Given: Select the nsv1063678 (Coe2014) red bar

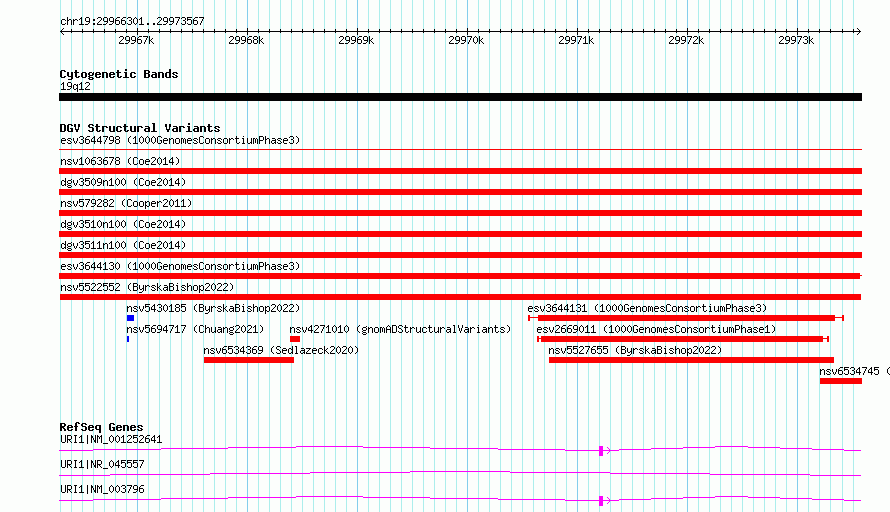Looking at the screenshot, I should [460, 171].
